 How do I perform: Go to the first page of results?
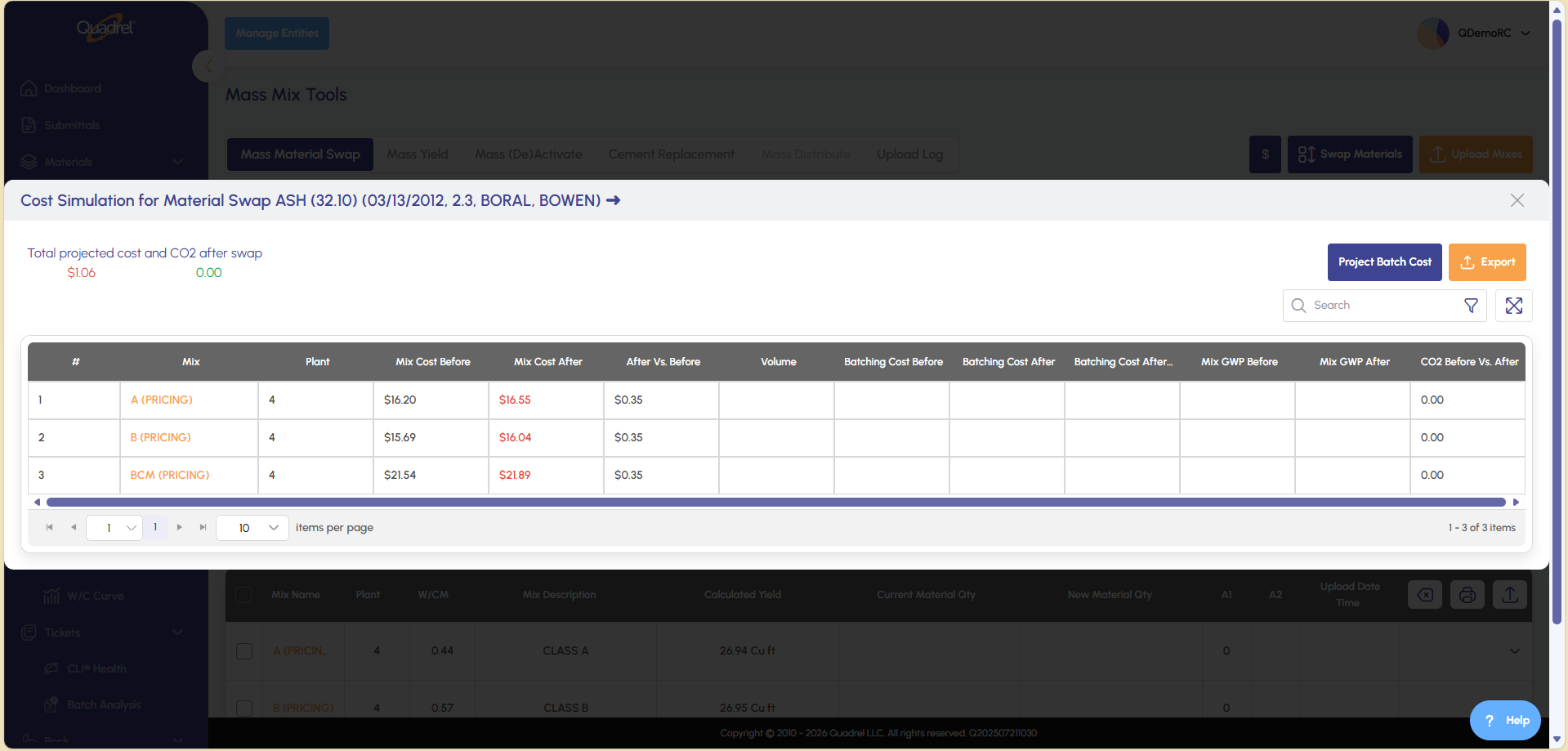tap(50, 528)
